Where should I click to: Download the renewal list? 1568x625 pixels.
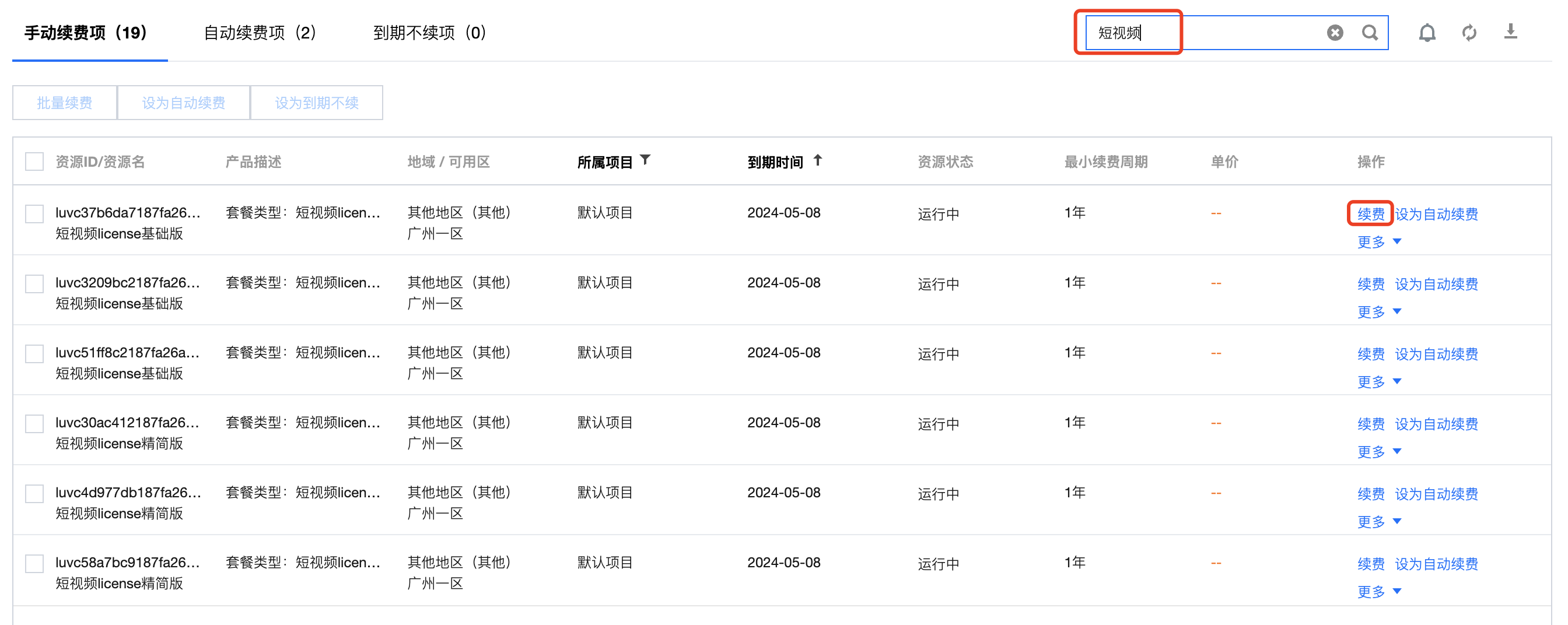tap(1510, 31)
